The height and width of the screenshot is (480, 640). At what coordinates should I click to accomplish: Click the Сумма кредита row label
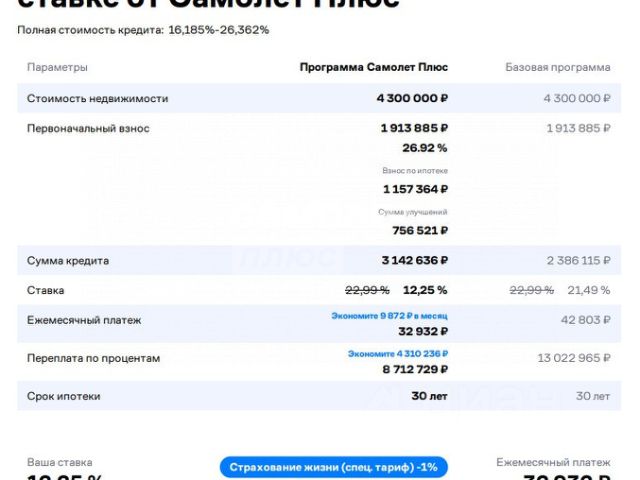[x=68, y=260]
